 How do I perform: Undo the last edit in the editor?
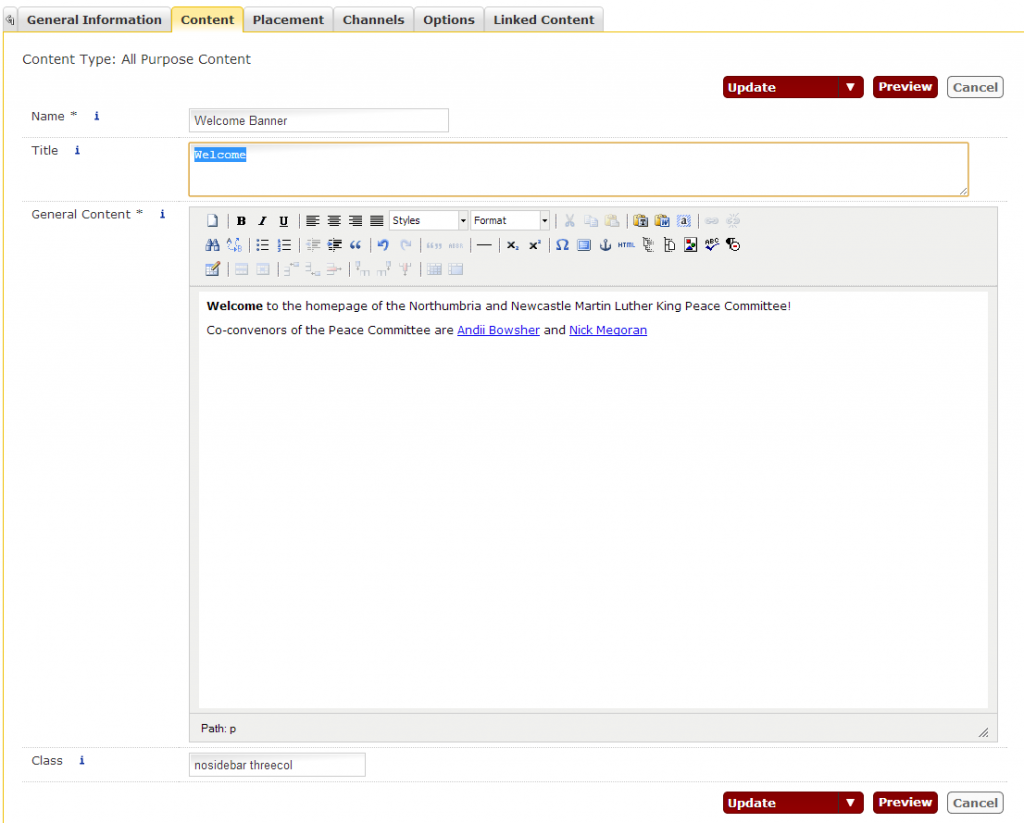pos(383,245)
